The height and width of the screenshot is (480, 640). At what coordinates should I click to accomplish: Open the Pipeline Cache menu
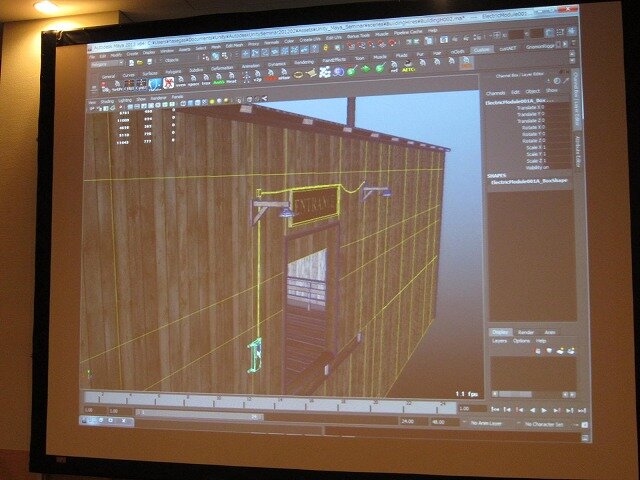(407, 32)
